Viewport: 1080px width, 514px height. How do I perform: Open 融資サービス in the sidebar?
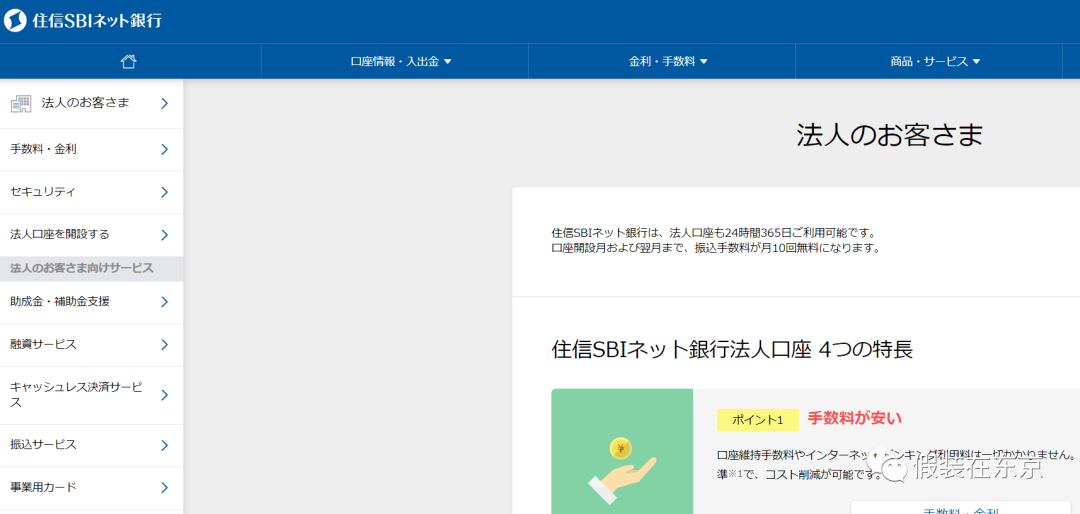click(92, 345)
